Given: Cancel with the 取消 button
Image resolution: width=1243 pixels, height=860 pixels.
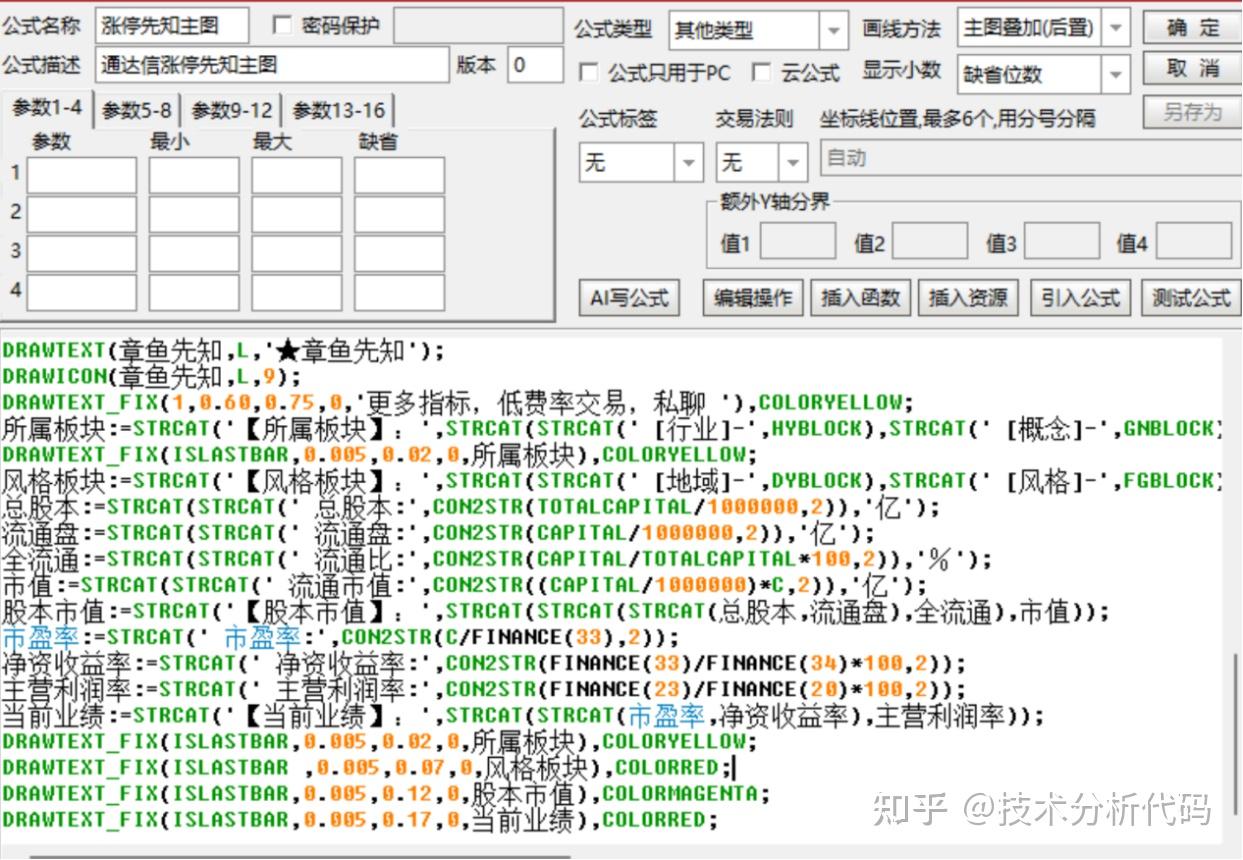Looking at the screenshot, I should [x=1192, y=70].
